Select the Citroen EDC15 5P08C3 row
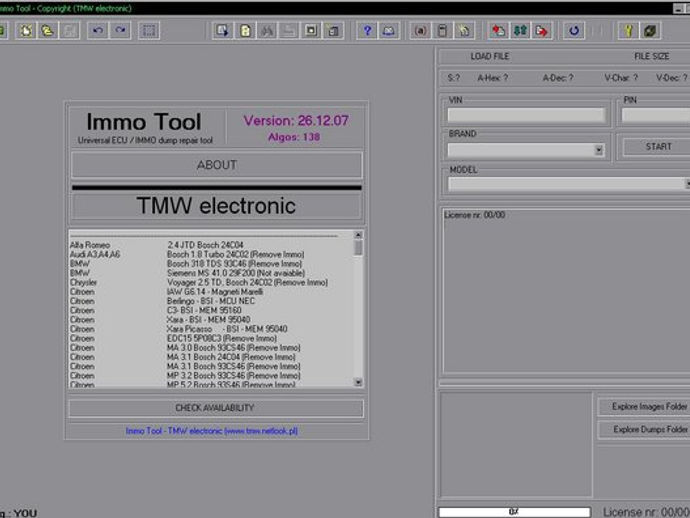 [211, 338]
